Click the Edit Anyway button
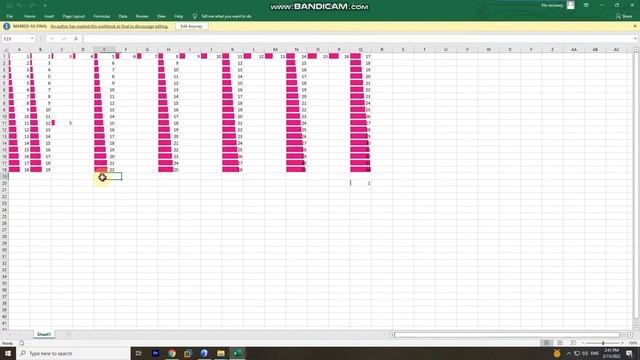Image resolution: width=640 pixels, height=360 pixels. [191, 26]
